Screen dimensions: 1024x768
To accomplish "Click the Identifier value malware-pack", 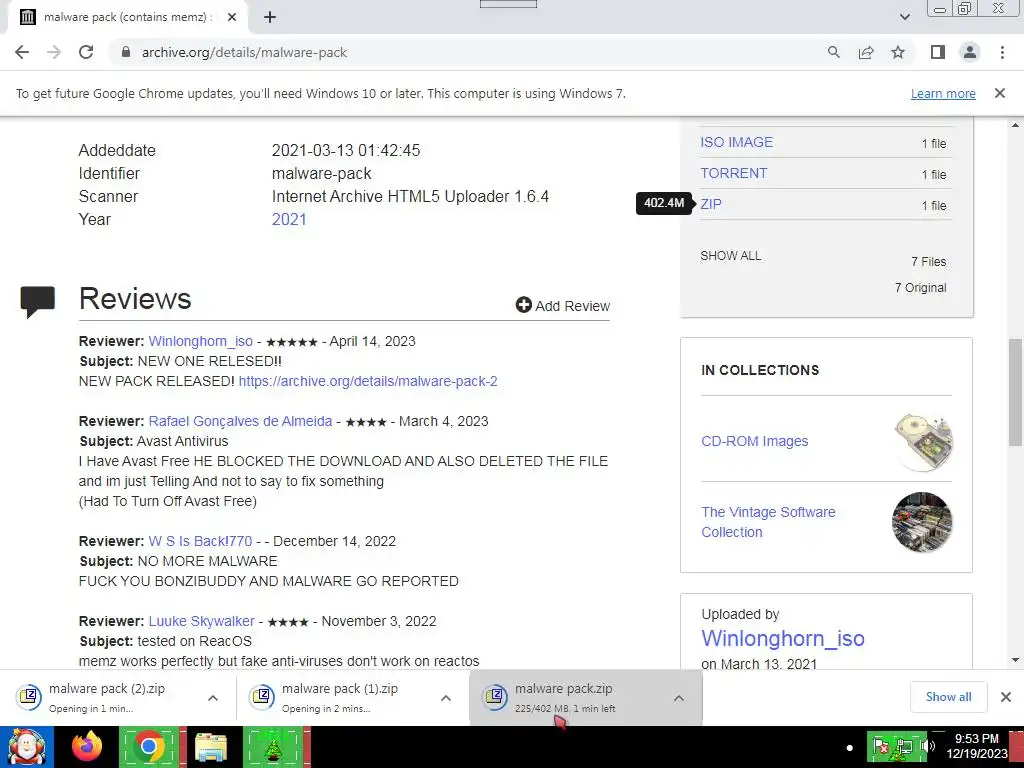I will click(x=321, y=173).
